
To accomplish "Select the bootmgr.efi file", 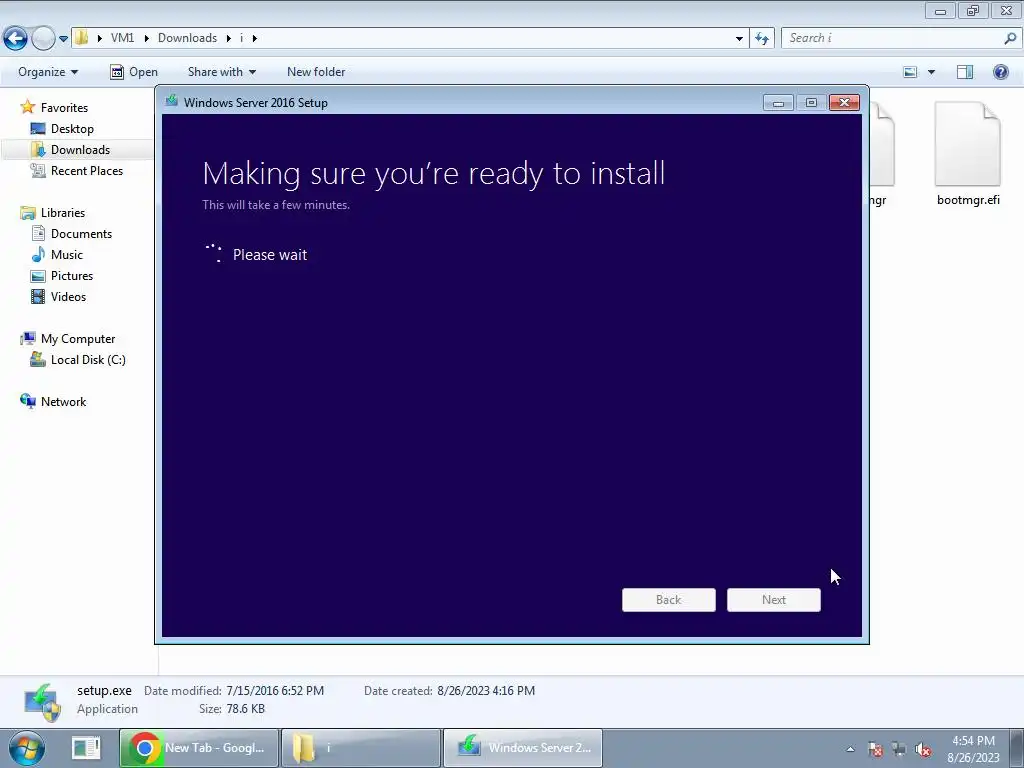I will point(968,153).
